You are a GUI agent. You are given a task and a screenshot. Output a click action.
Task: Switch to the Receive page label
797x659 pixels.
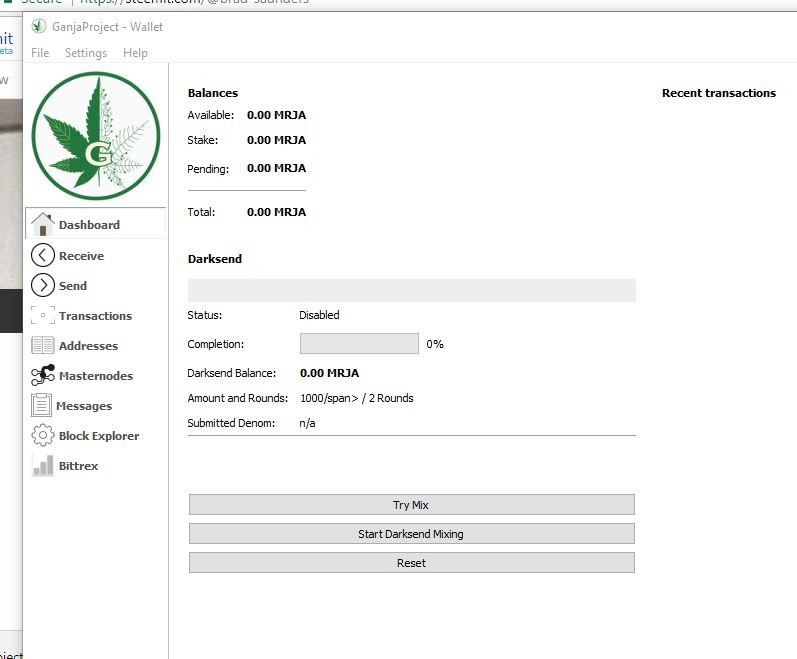point(81,256)
